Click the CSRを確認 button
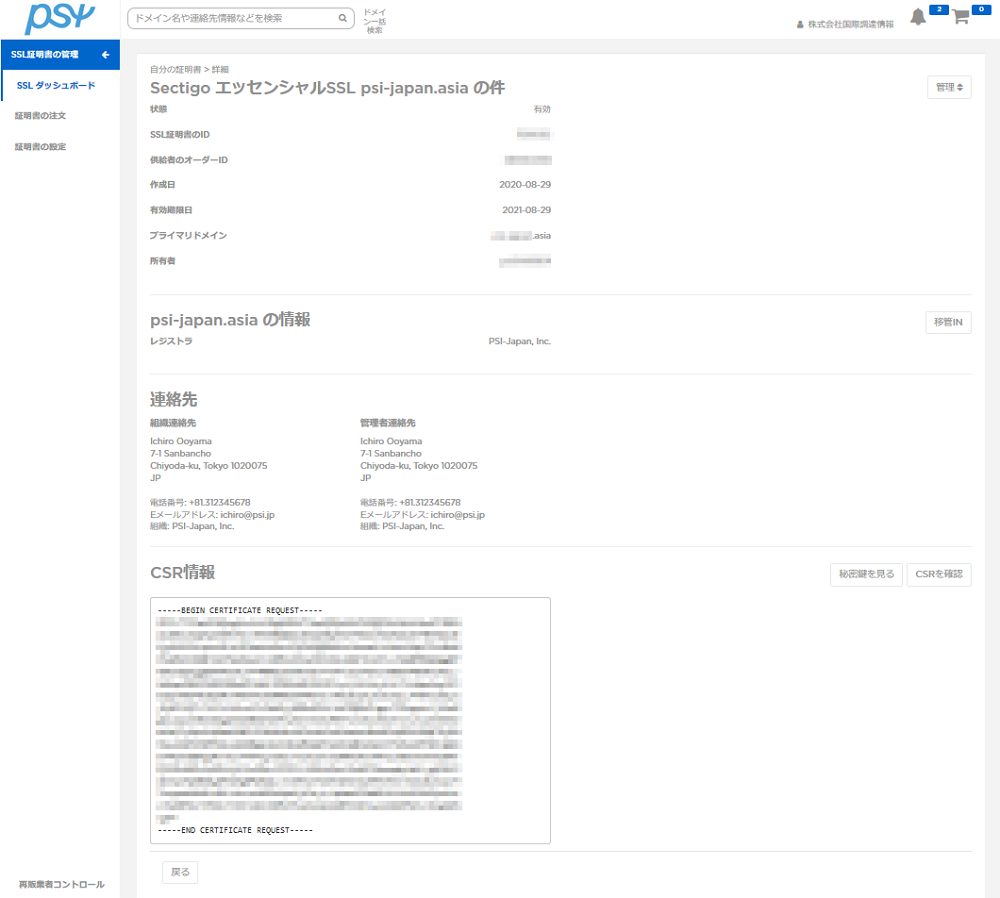This screenshot has width=1000, height=898. click(x=939, y=574)
